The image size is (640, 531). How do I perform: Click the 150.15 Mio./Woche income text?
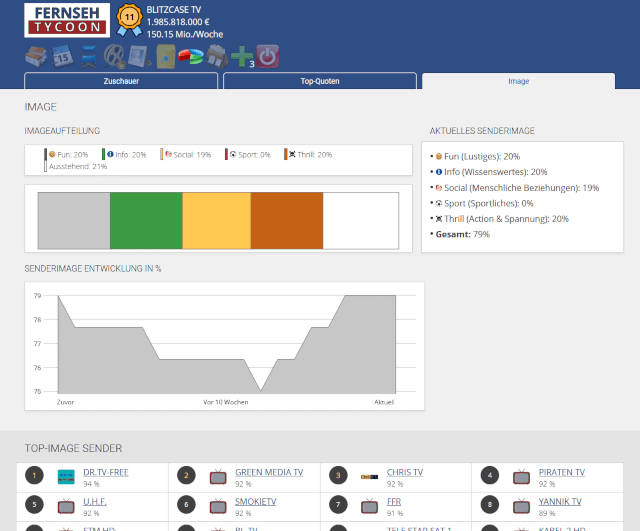185,34
